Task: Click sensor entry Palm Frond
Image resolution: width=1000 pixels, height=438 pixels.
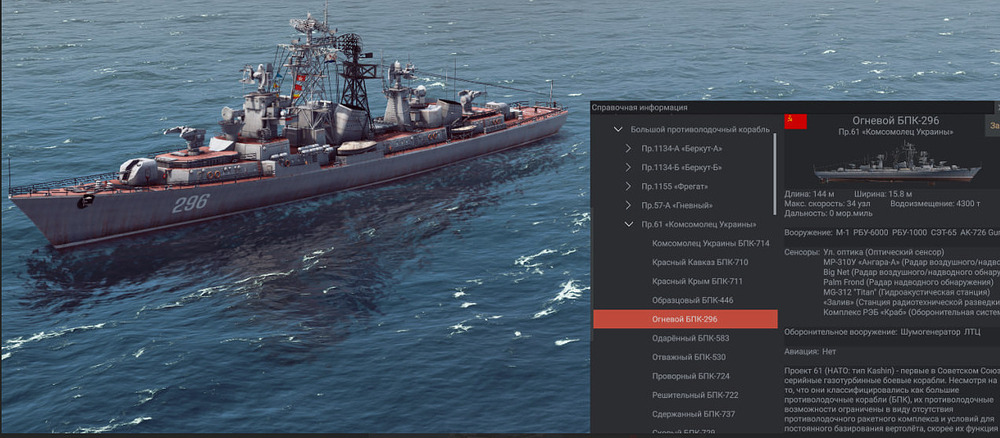Action: 908,282
